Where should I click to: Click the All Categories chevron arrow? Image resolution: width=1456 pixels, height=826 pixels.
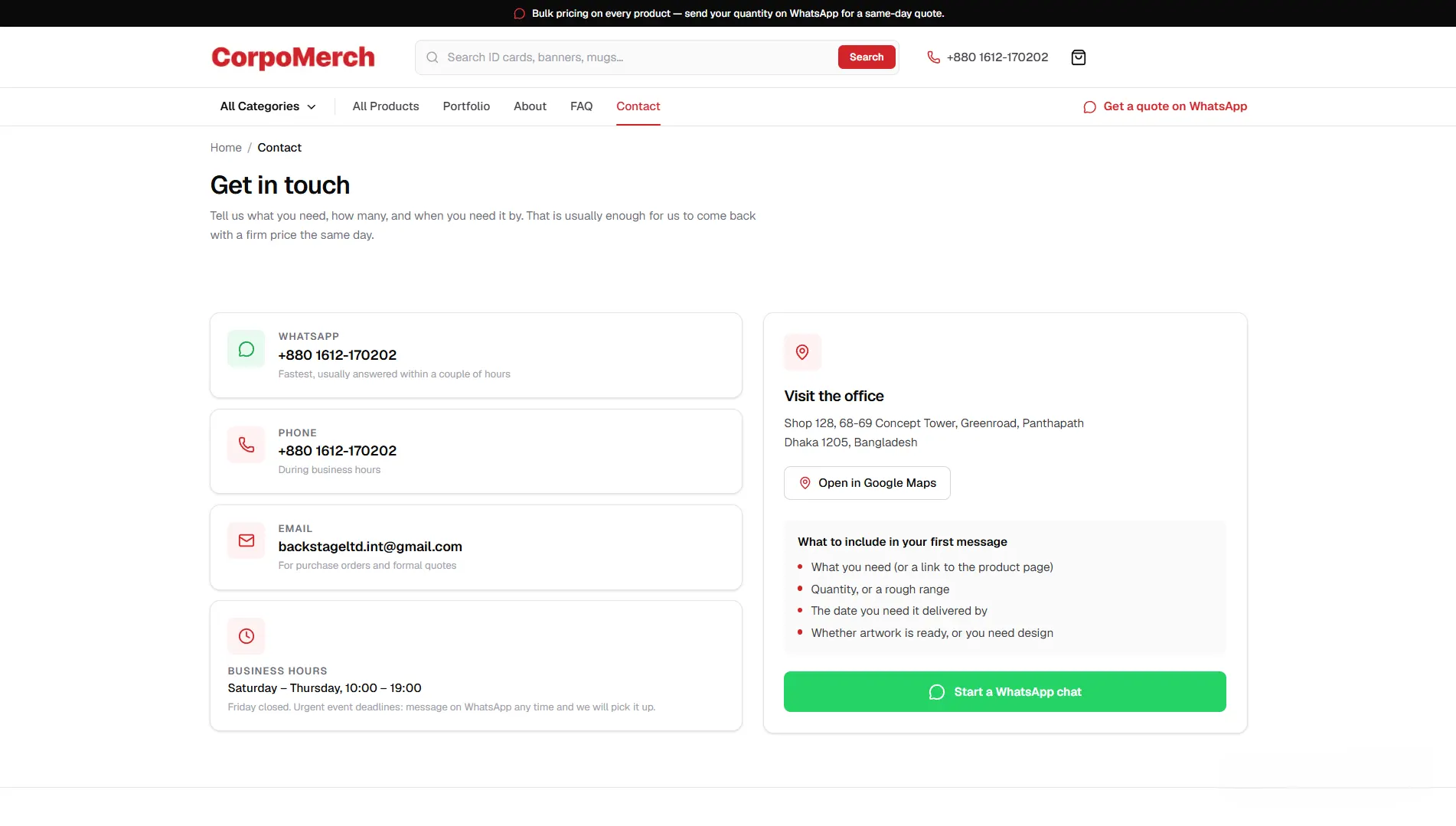click(312, 107)
